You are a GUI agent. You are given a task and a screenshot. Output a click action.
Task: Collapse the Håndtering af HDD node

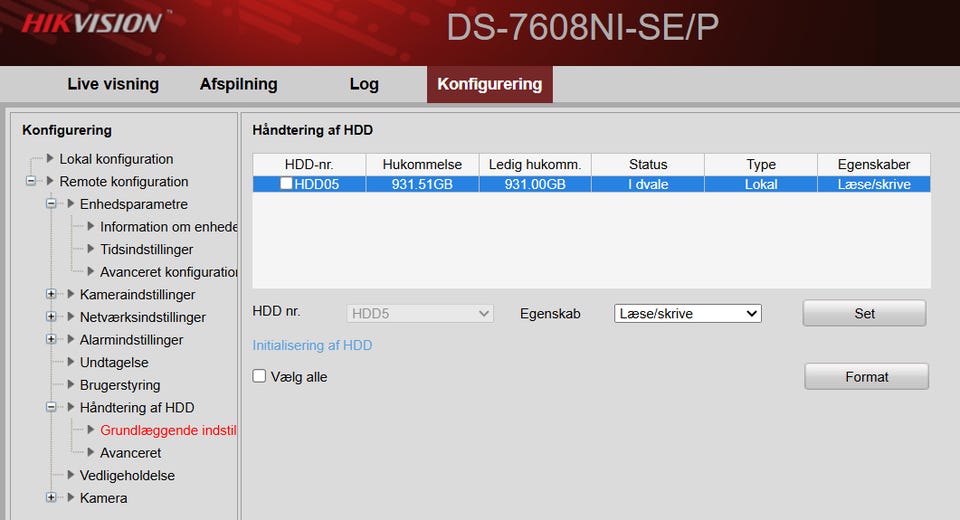pos(51,407)
